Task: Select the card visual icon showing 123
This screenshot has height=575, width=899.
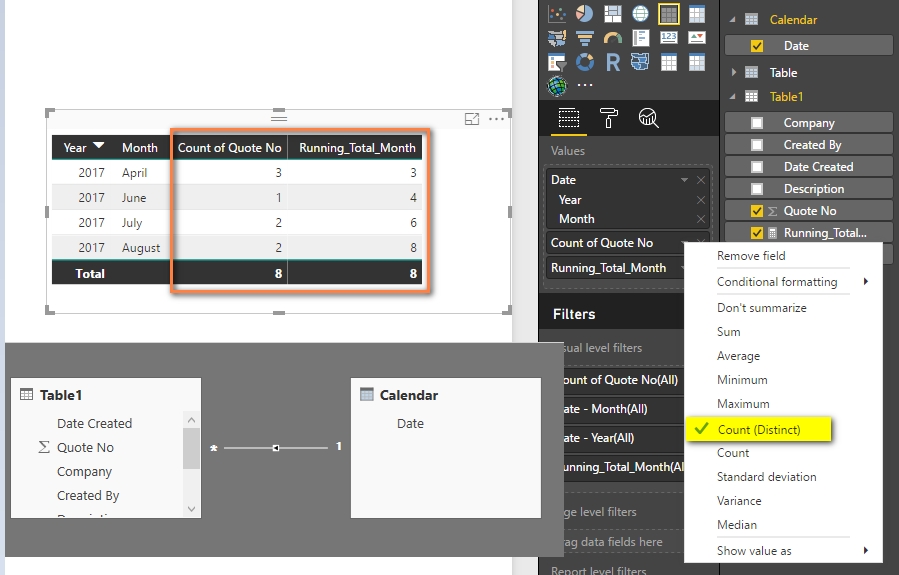Action: (x=669, y=38)
